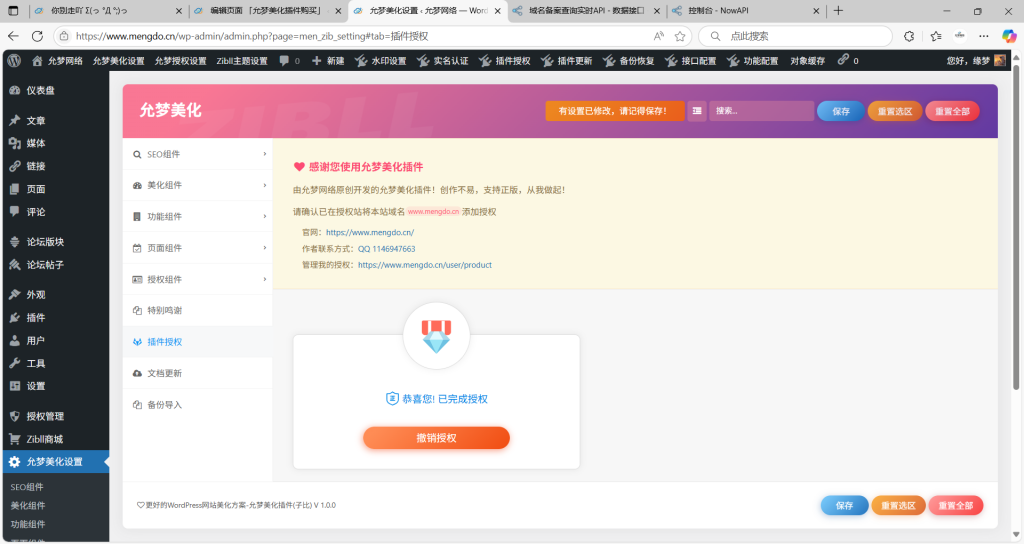Open Zibll主题设置 in admin bar
The height and width of the screenshot is (544, 1024).
pos(242,61)
